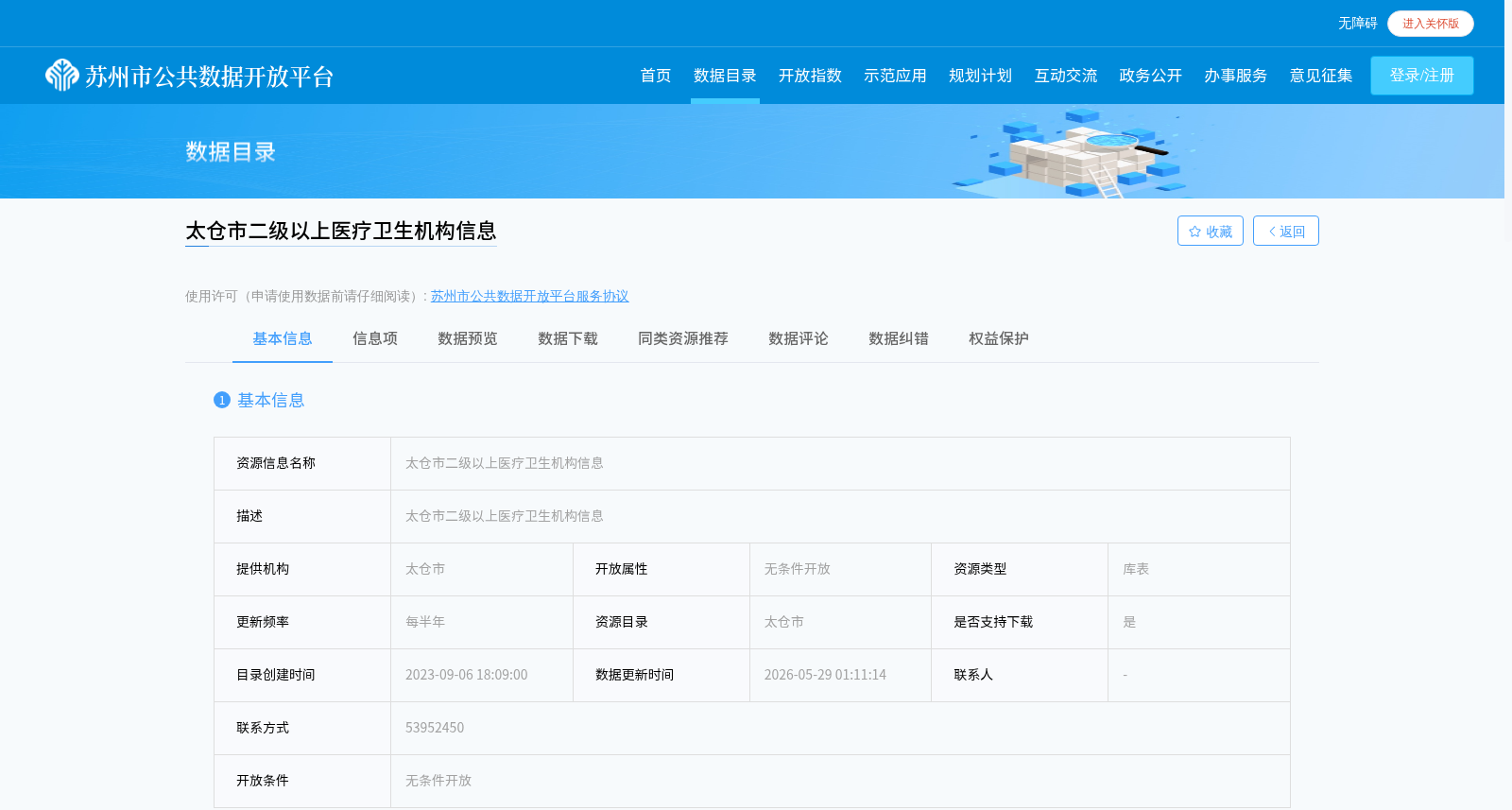The height and width of the screenshot is (810, 1512).
Task: Click the numbered 基本信息 section heading
Action: (259, 400)
